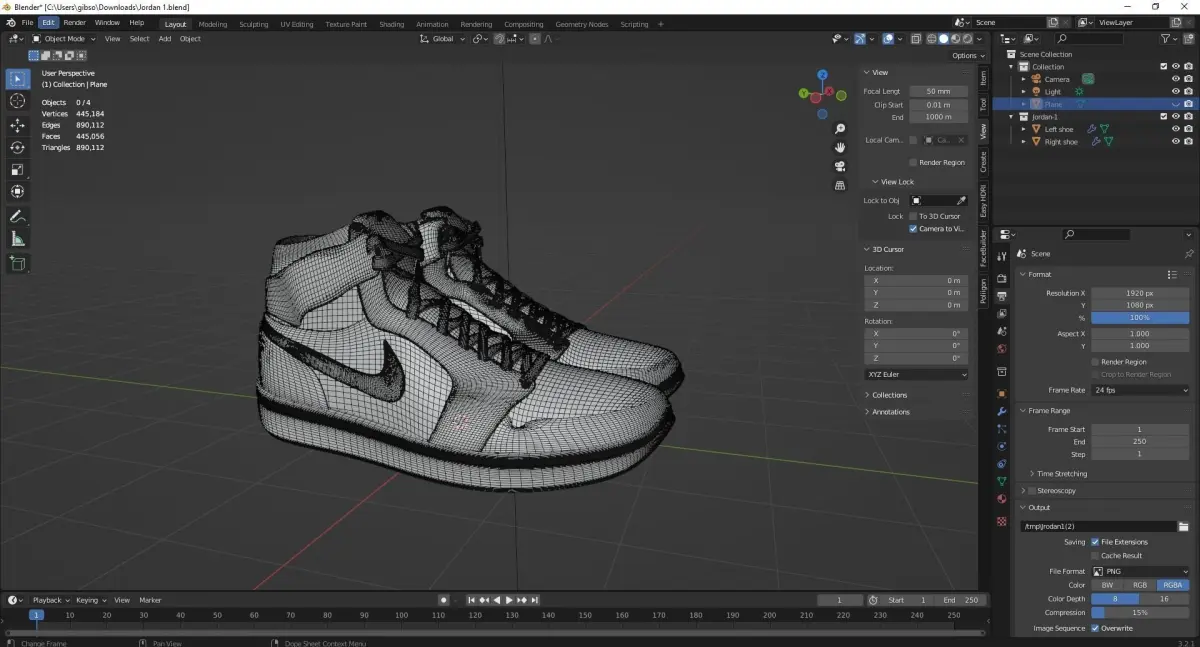Screen dimensions: 1200x647
Task: Click the viewport zoom magnifier icon
Action: (x=840, y=128)
